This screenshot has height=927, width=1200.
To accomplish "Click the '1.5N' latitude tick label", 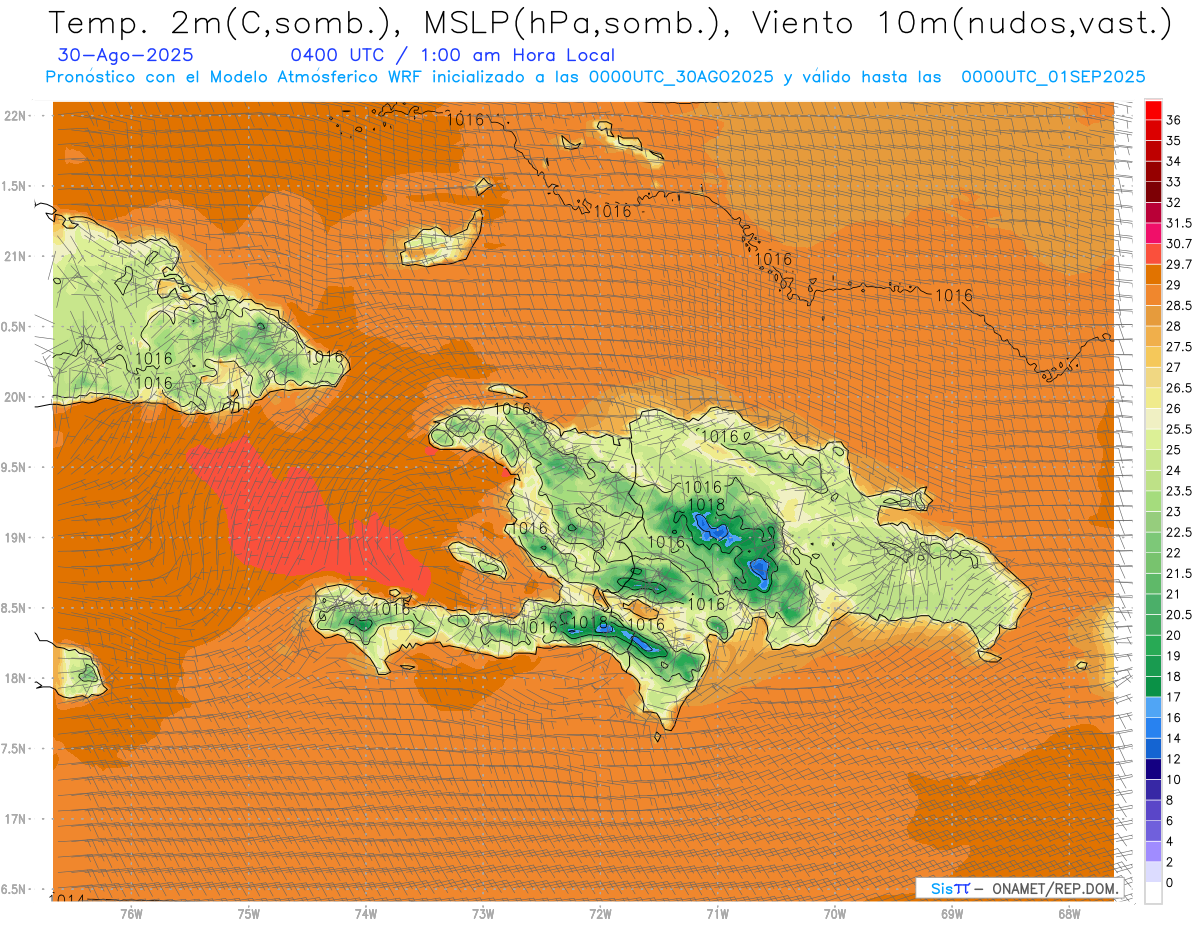I will tap(15, 186).
